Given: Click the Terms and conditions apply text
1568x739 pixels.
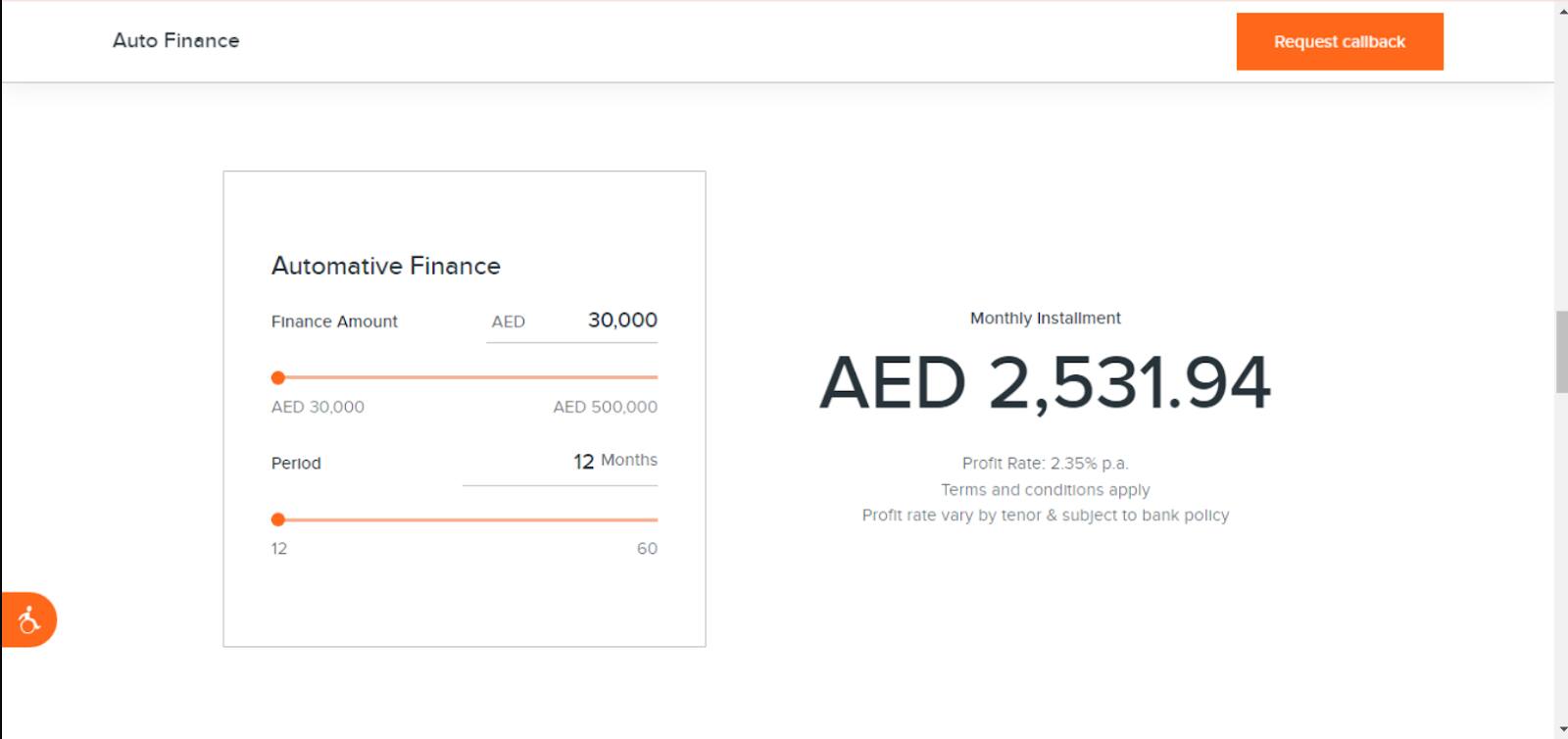Looking at the screenshot, I should (1046, 489).
